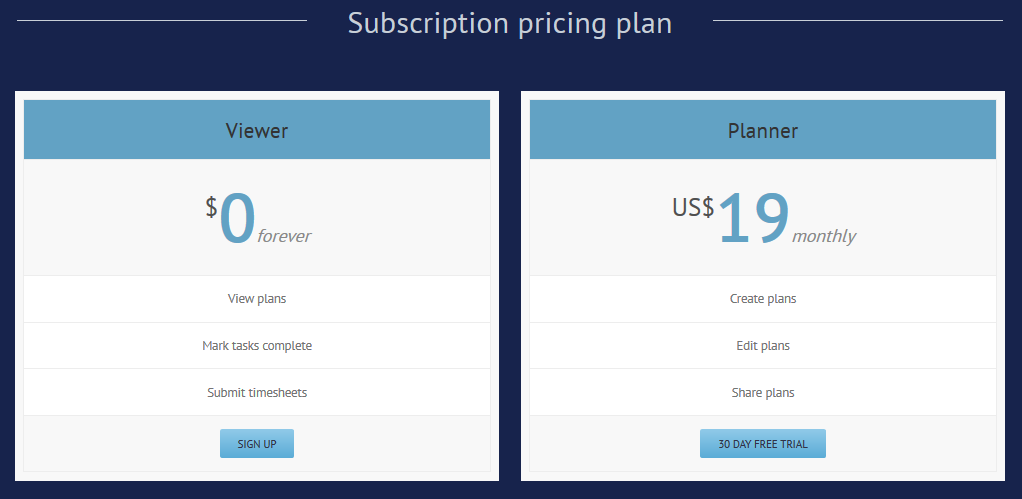Click the SIGN UP button
The height and width of the screenshot is (499, 1022).
(x=257, y=444)
